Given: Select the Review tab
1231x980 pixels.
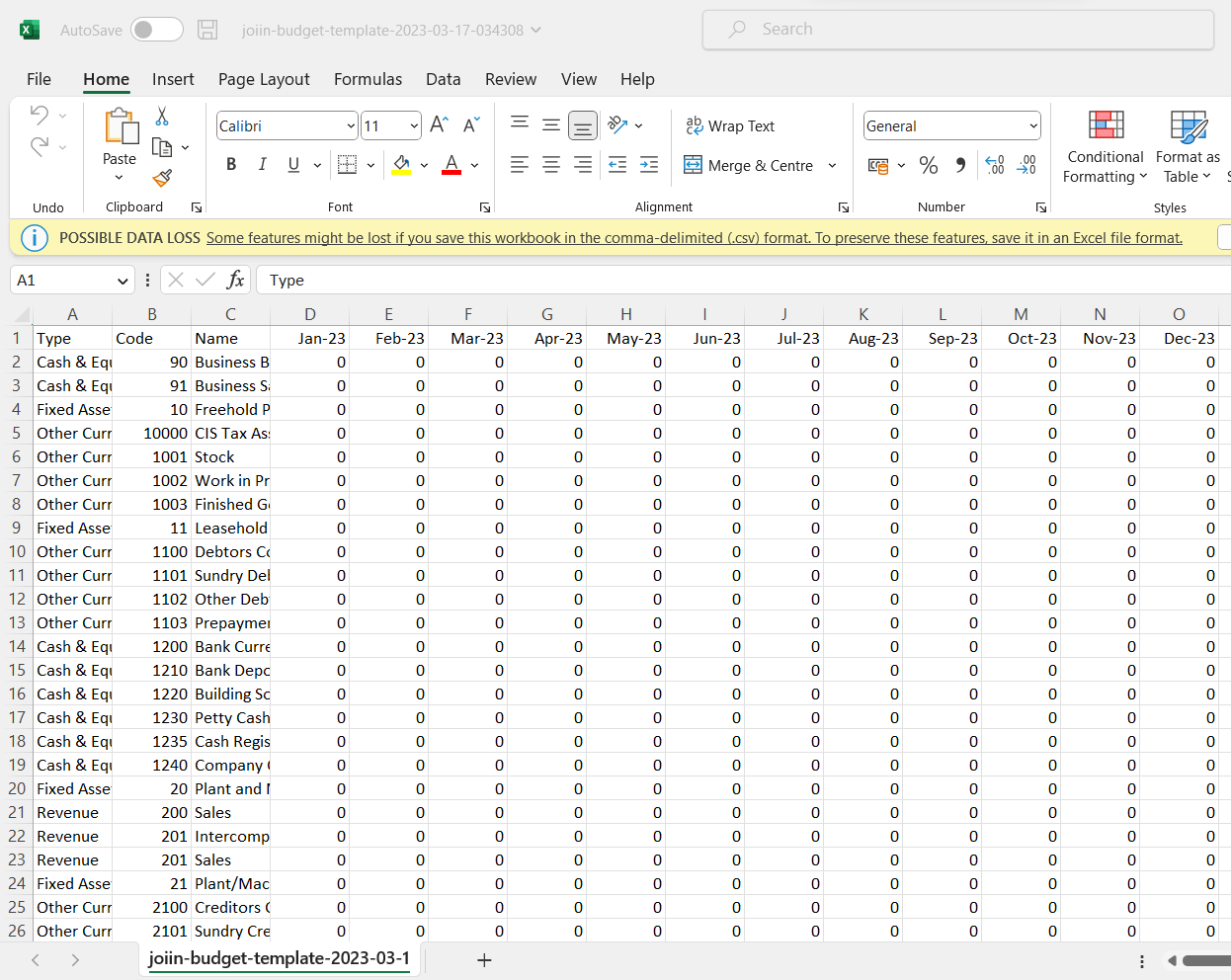Looking at the screenshot, I should [x=511, y=79].
